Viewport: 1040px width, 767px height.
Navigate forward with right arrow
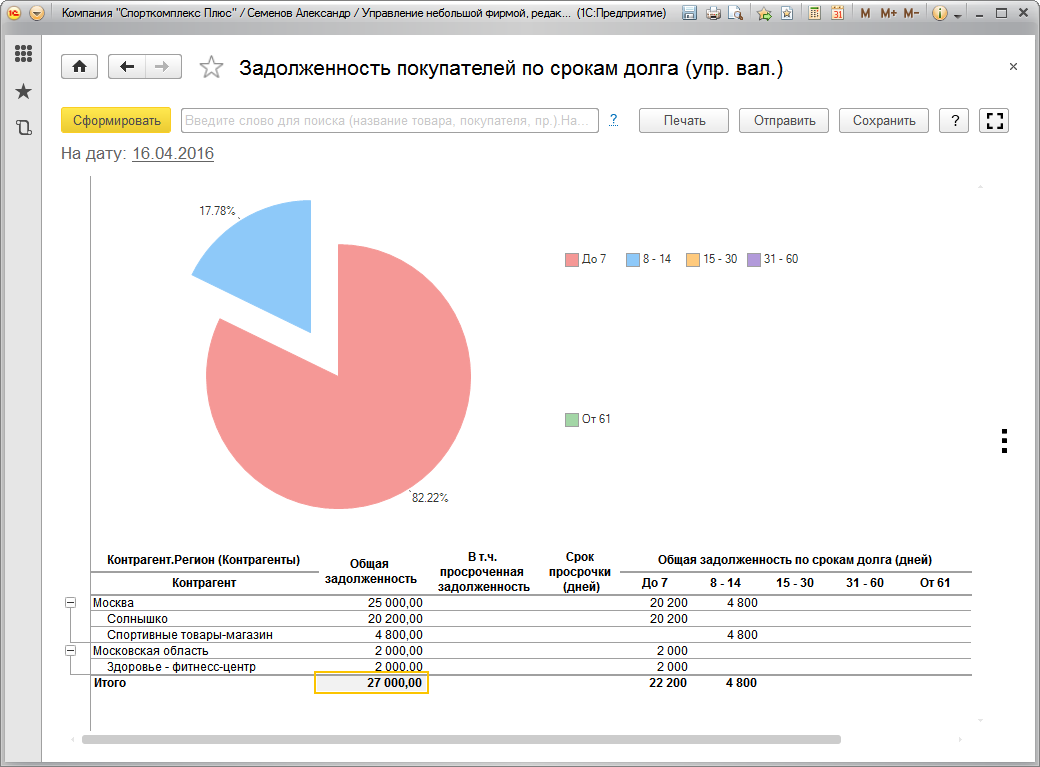point(162,66)
